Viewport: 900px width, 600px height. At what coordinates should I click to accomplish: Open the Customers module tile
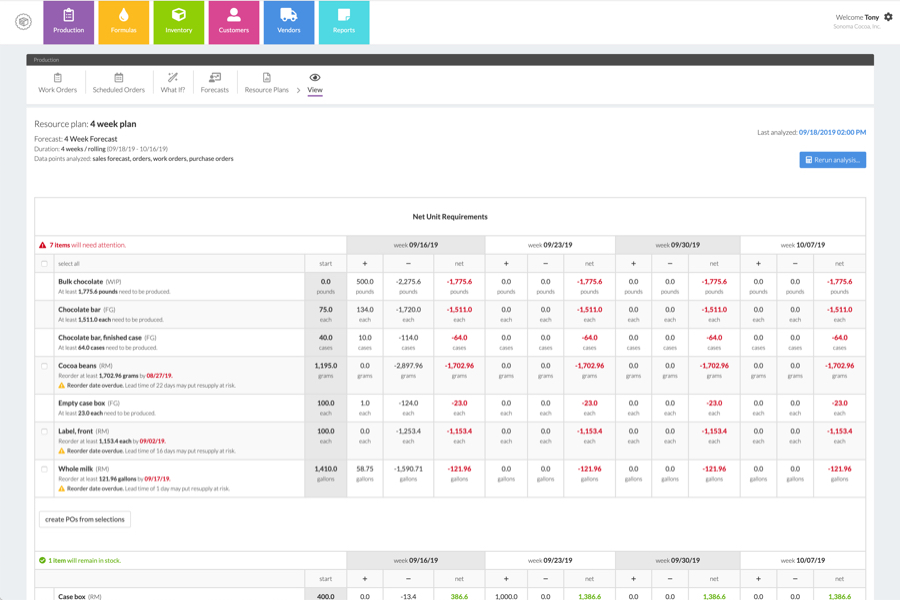(x=234, y=22)
